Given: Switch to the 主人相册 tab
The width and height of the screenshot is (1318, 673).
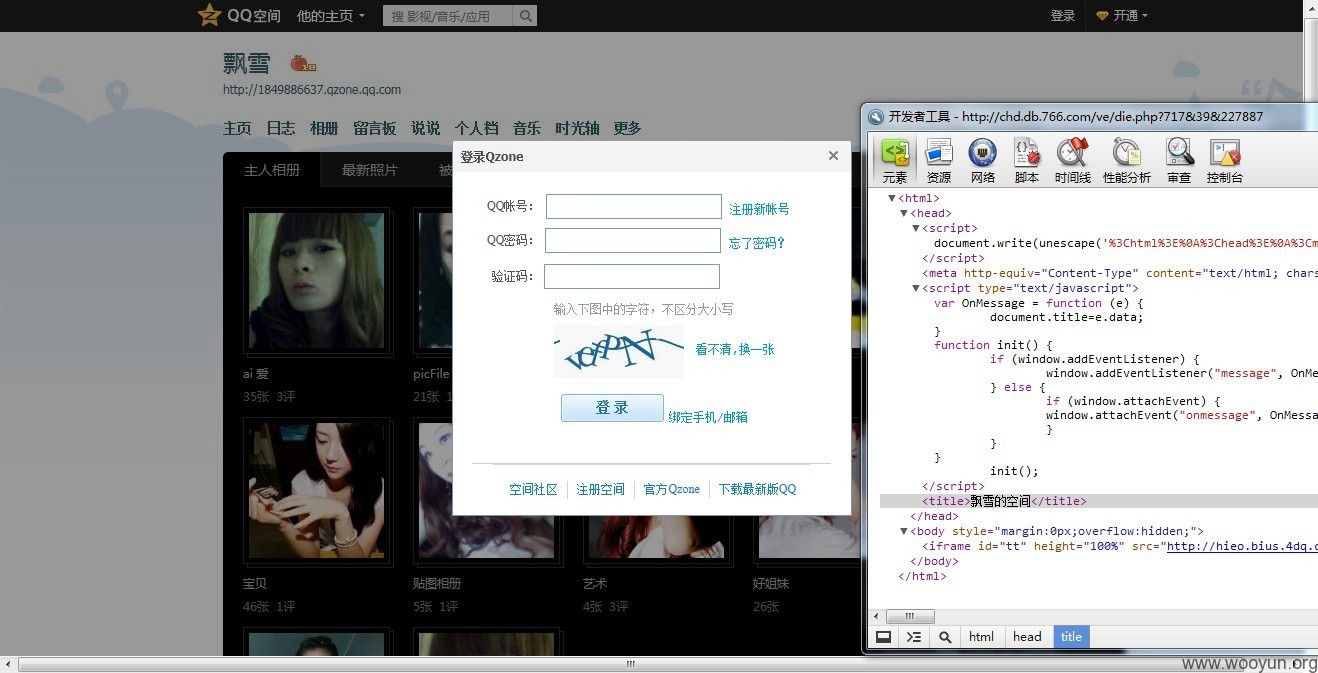Looking at the screenshot, I should (x=272, y=170).
